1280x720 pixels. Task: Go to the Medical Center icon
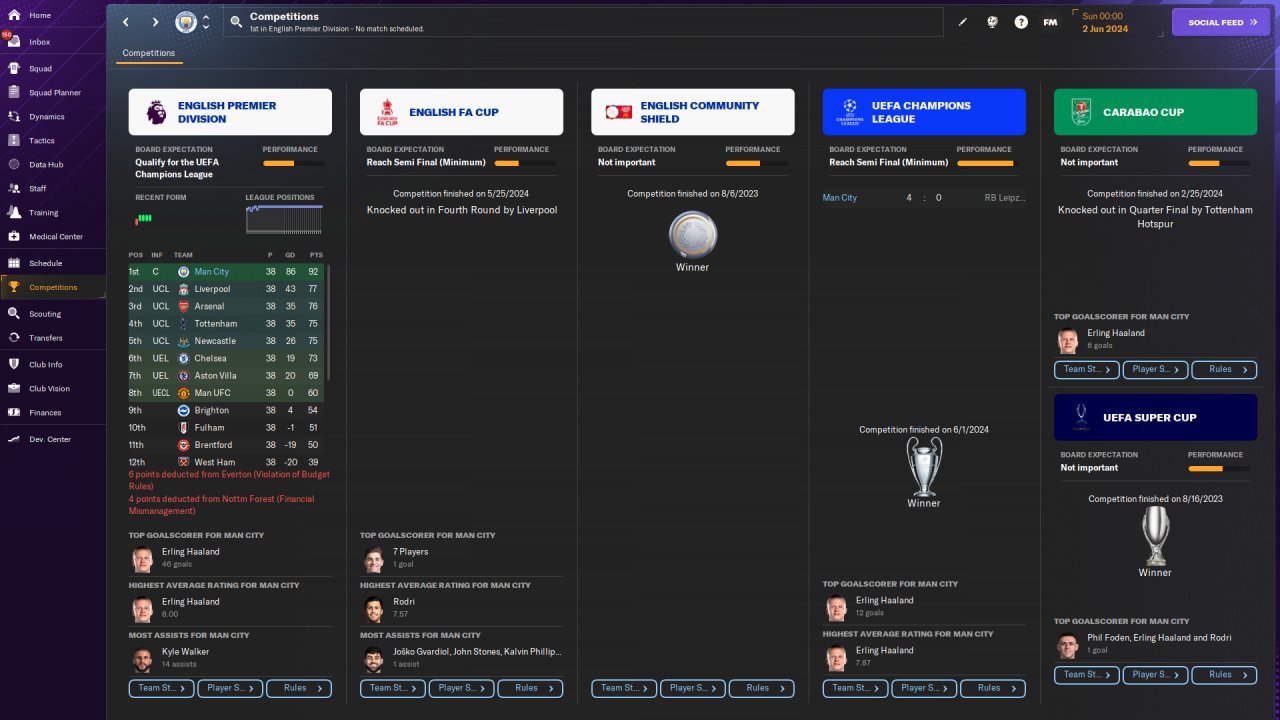click(14, 237)
